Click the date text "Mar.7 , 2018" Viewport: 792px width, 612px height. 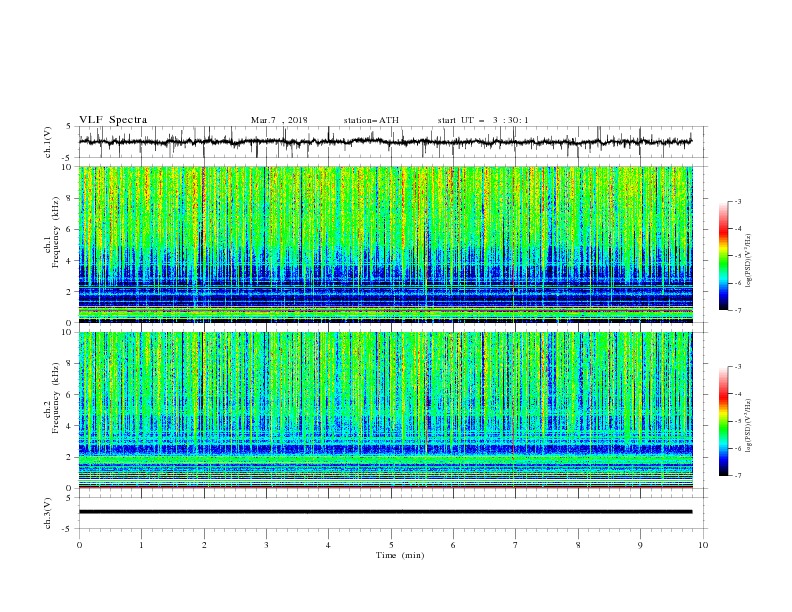(279, 120)
